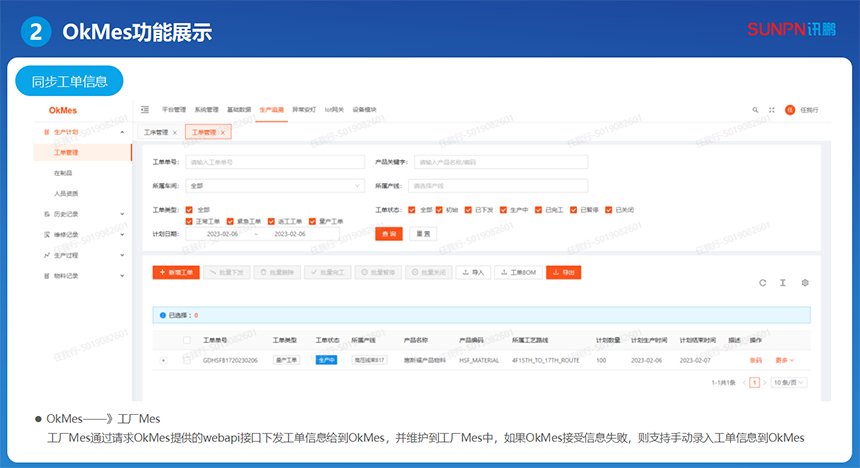
Task: Open the 所属车间 dropdown
Action: point(275,185)
